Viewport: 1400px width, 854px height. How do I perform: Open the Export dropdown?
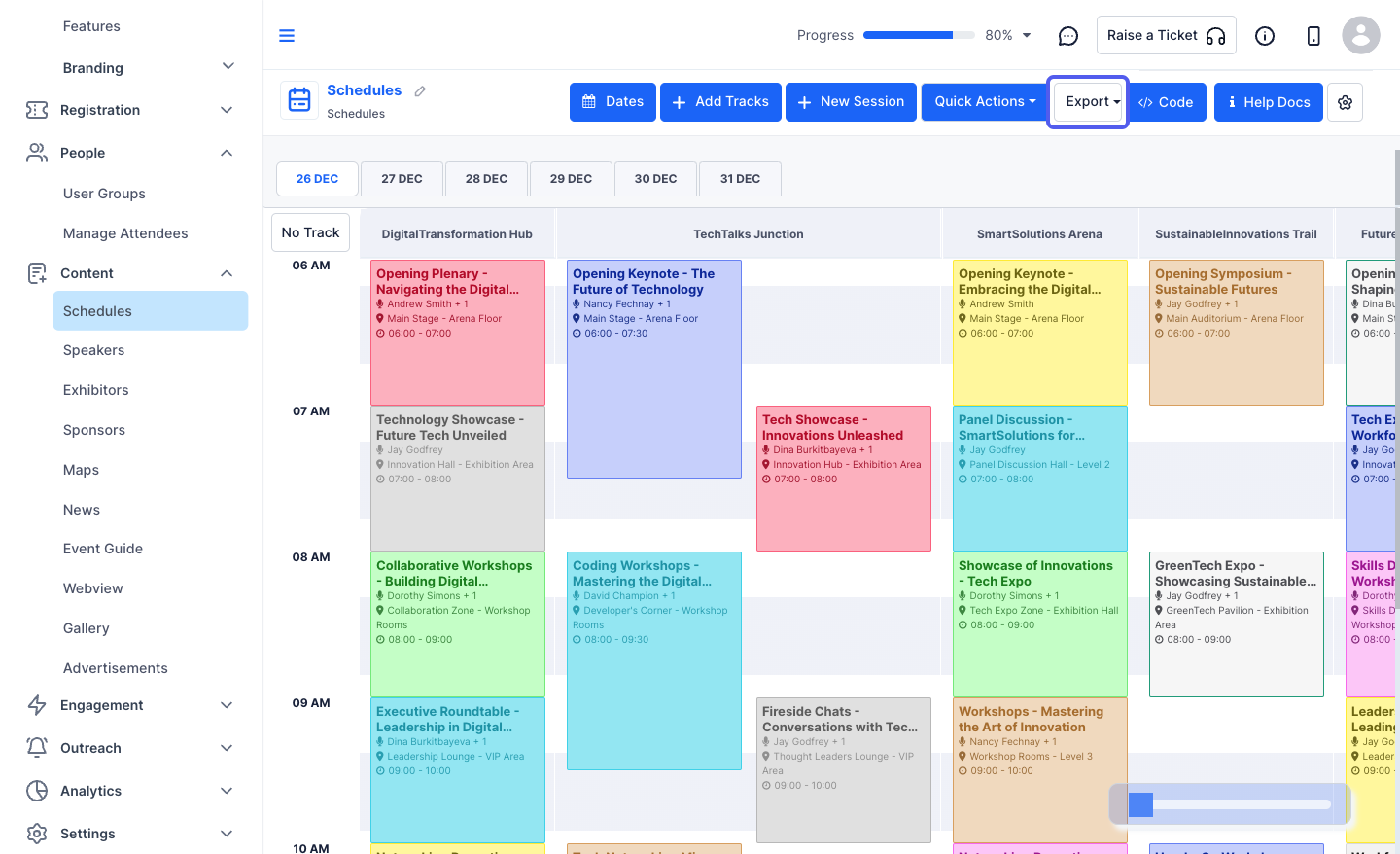pos(1088,102)
